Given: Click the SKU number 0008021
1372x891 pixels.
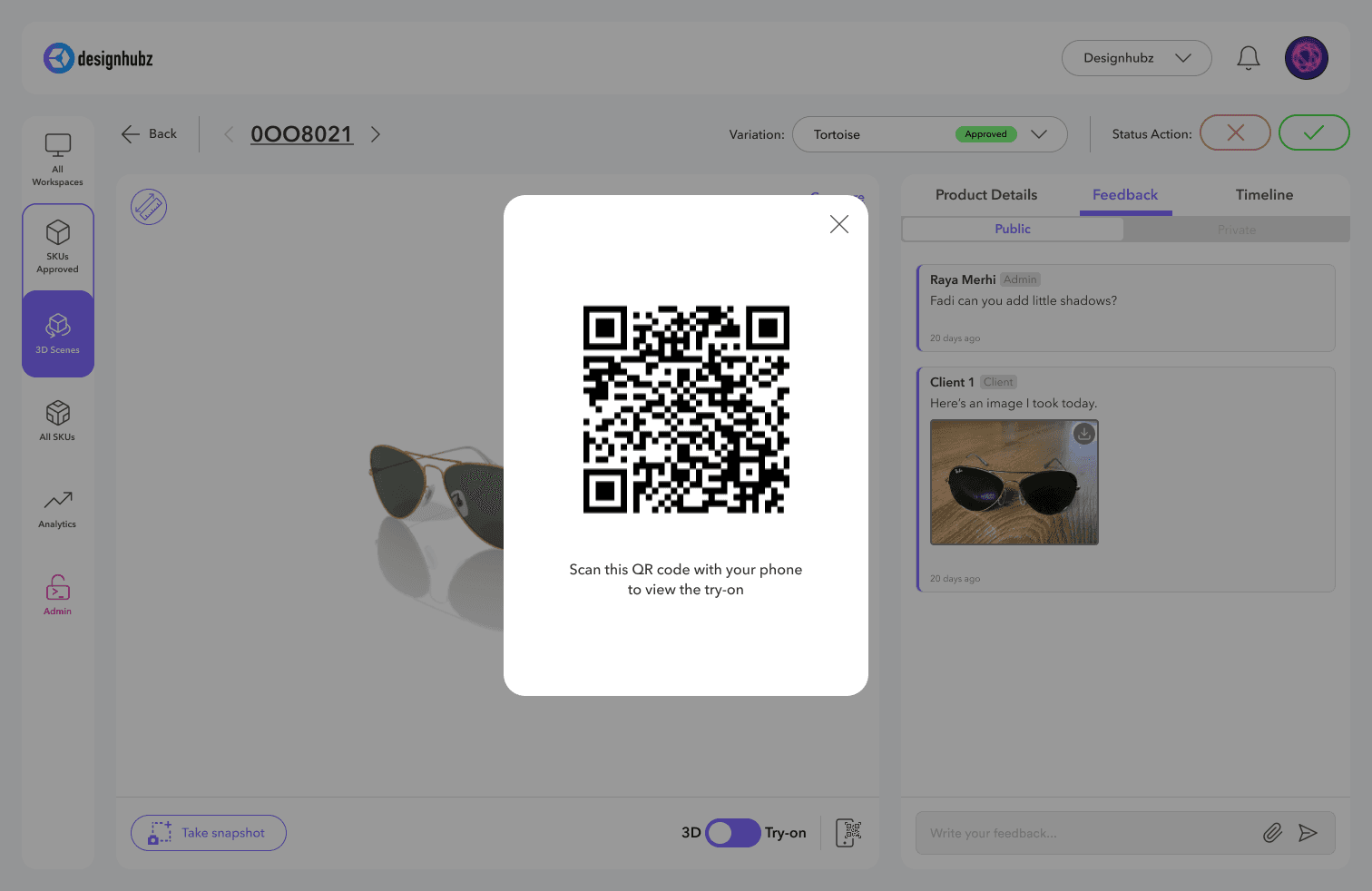Looking at the screenshot, I should pyautogui.click(x=301, y=134).
